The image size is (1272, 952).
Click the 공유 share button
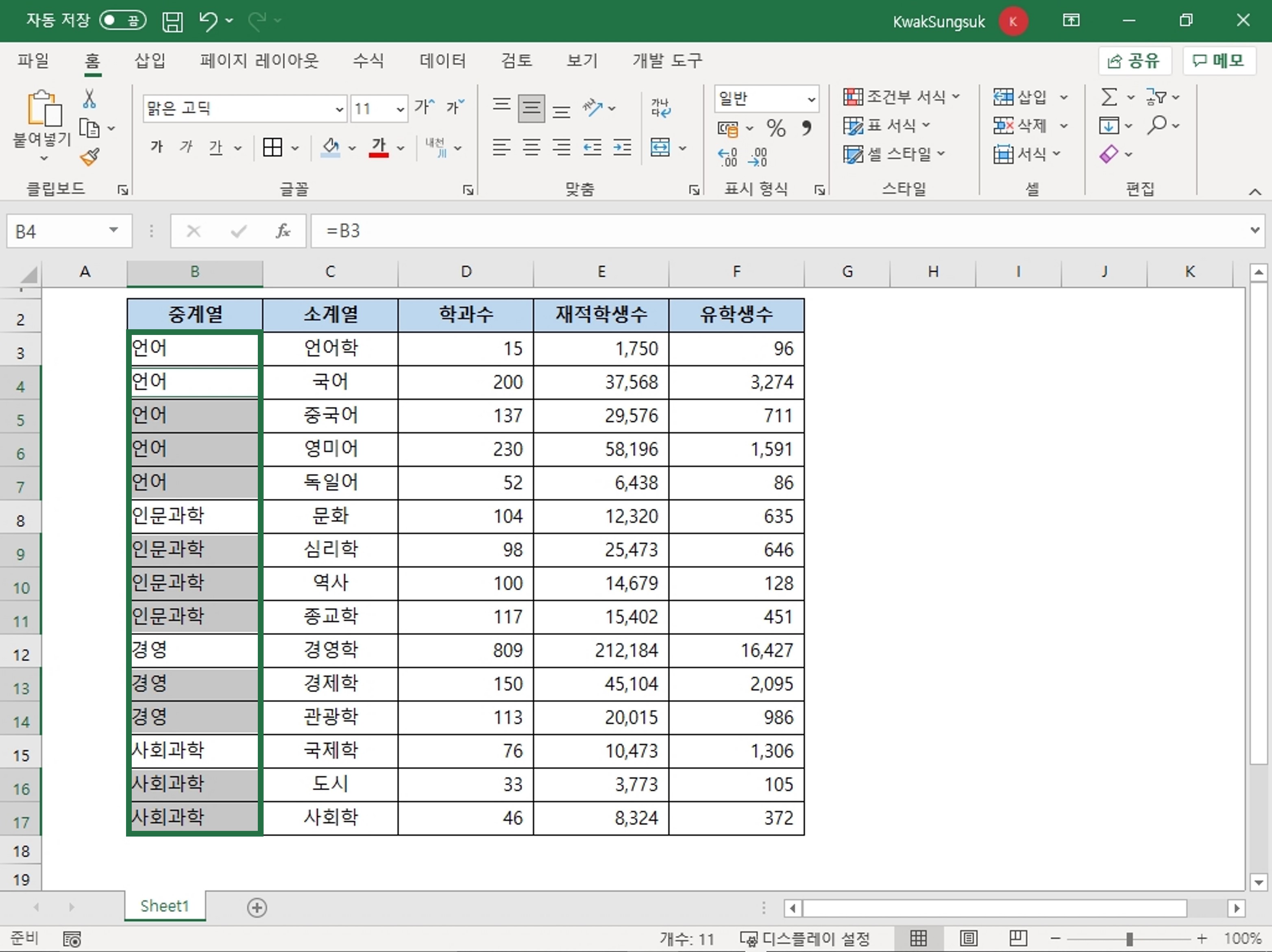tap(1134, 60)
